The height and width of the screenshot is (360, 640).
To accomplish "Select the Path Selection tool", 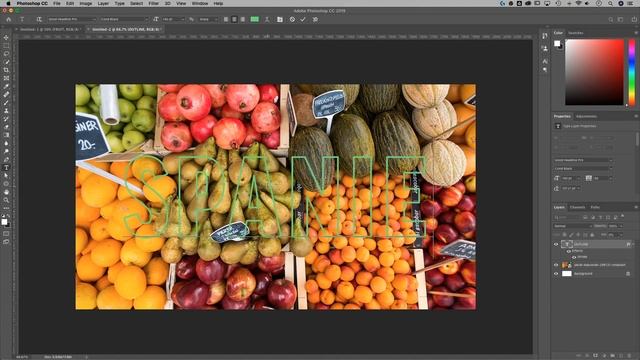I will (x=6, y=176).
